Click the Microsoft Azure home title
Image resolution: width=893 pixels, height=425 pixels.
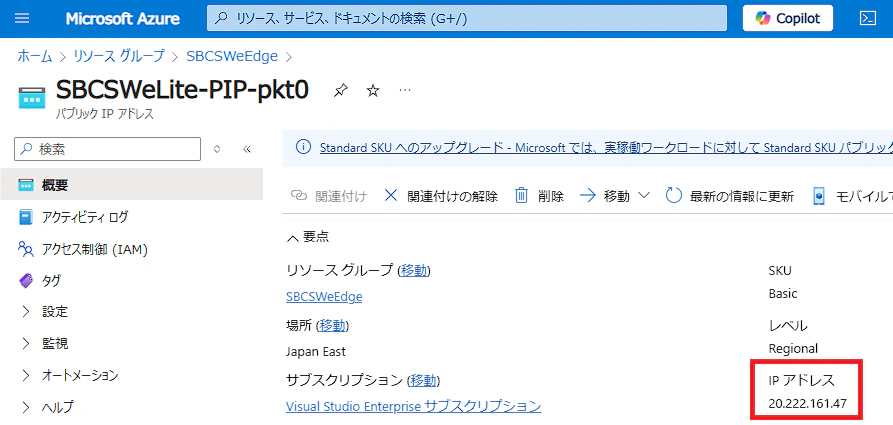(x=123, y=19)
